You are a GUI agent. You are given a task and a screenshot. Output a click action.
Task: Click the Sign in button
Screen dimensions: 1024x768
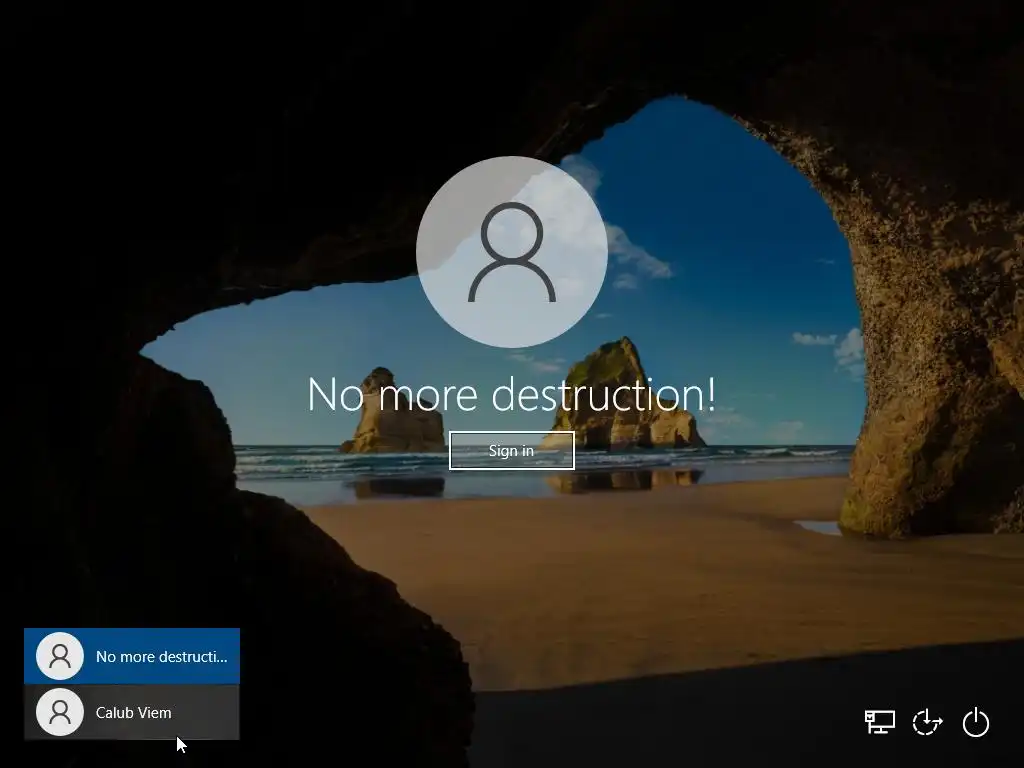[511, 451]
